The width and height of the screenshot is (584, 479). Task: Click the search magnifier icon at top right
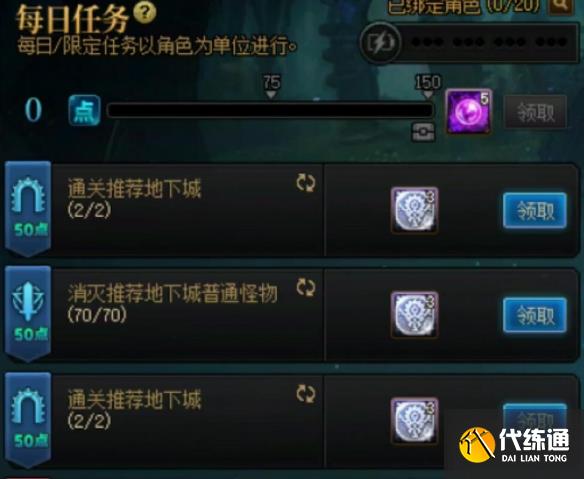point(561,4)
